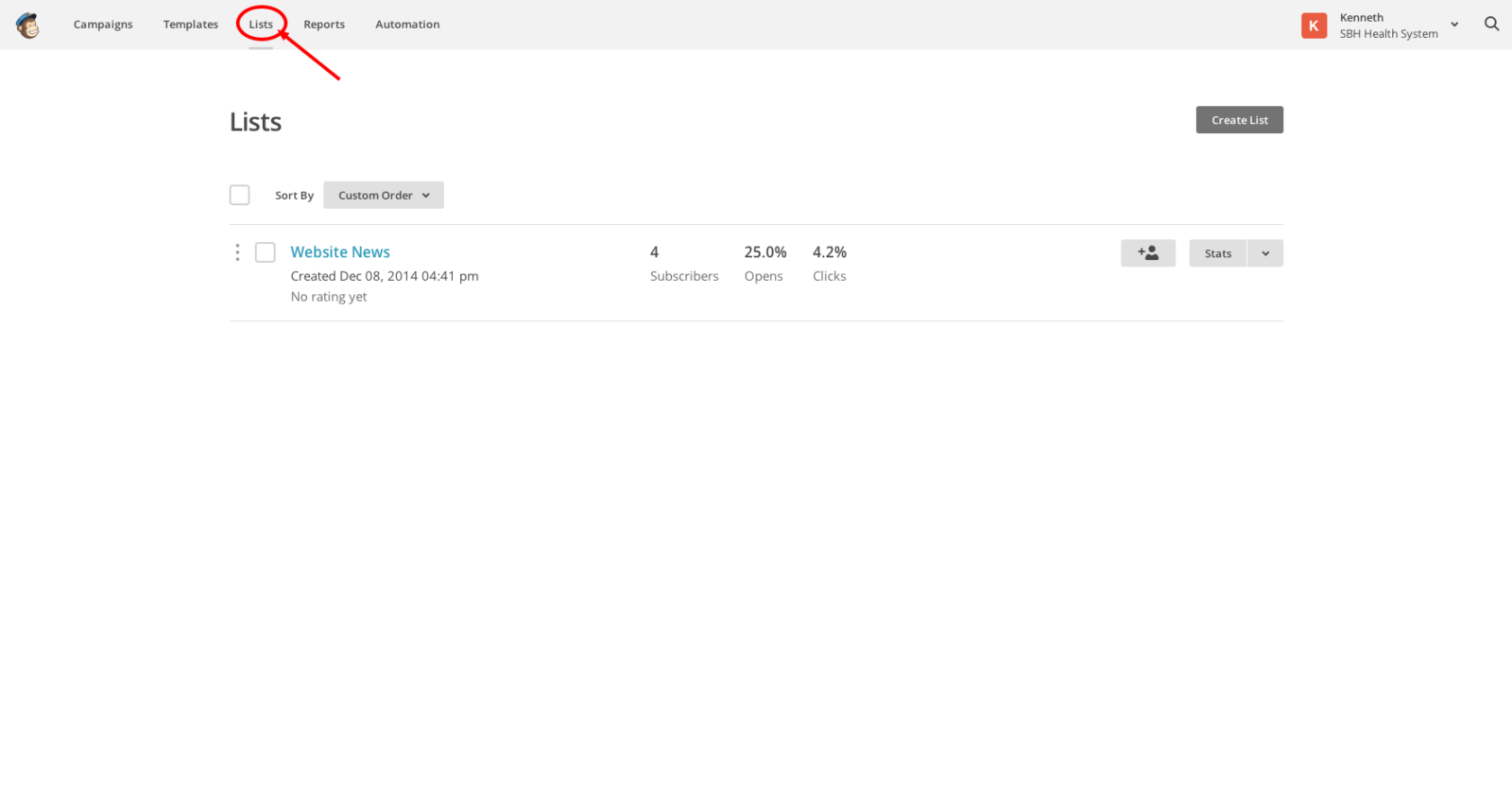Screen dimensions: 1512x810
Task: Go to the Campaigns tab
Action: click(103, 25)
